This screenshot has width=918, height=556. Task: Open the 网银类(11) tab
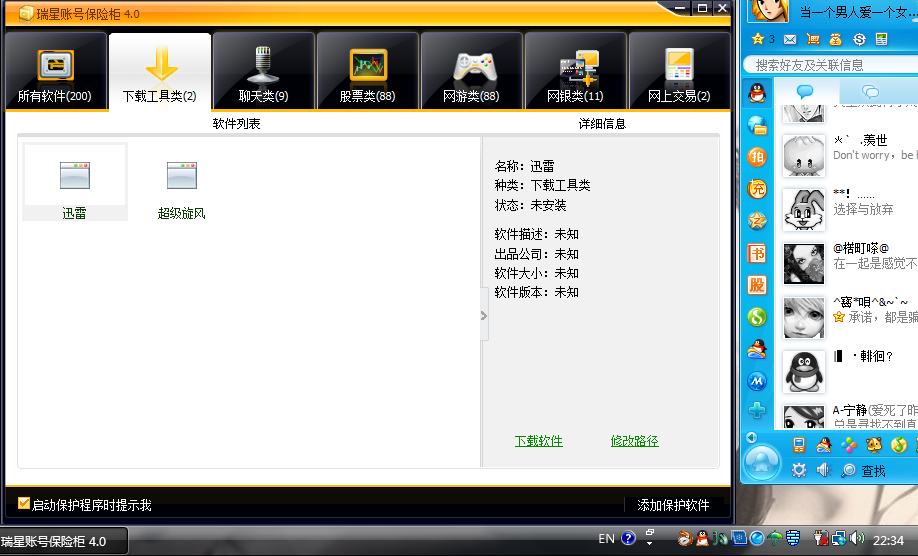(576, 71)
